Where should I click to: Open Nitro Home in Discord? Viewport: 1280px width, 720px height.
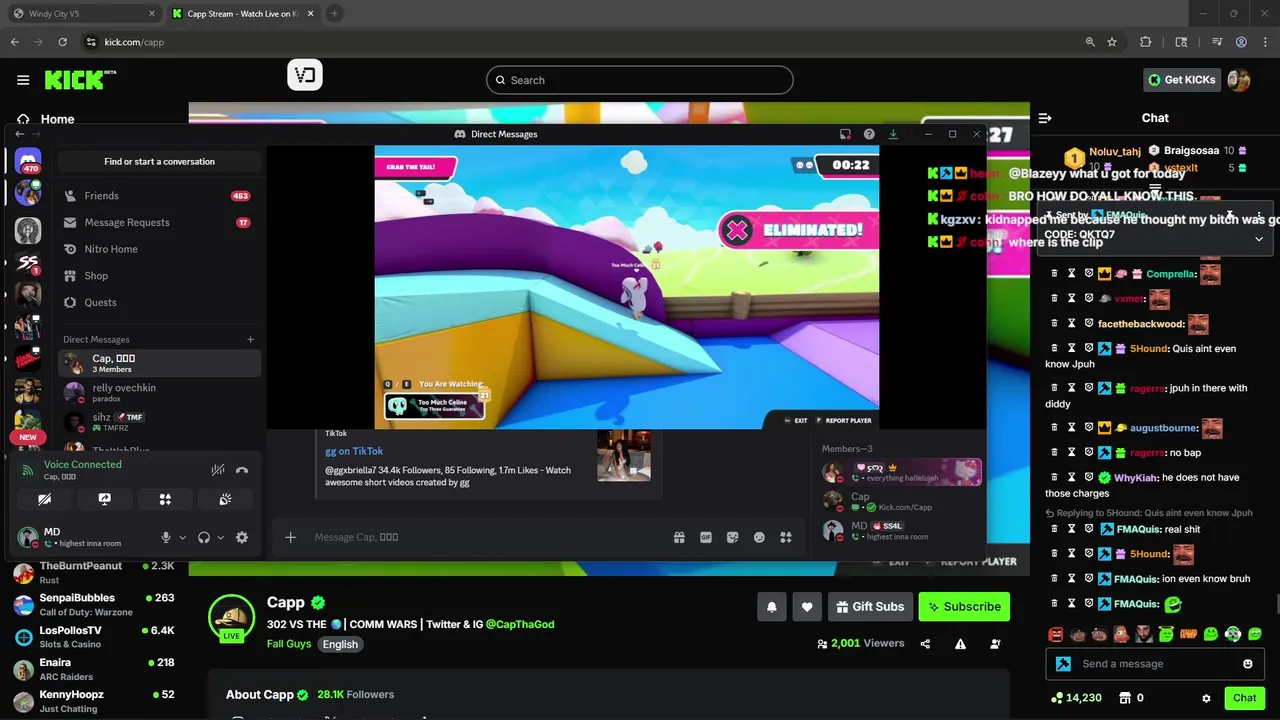click(159, 249)
